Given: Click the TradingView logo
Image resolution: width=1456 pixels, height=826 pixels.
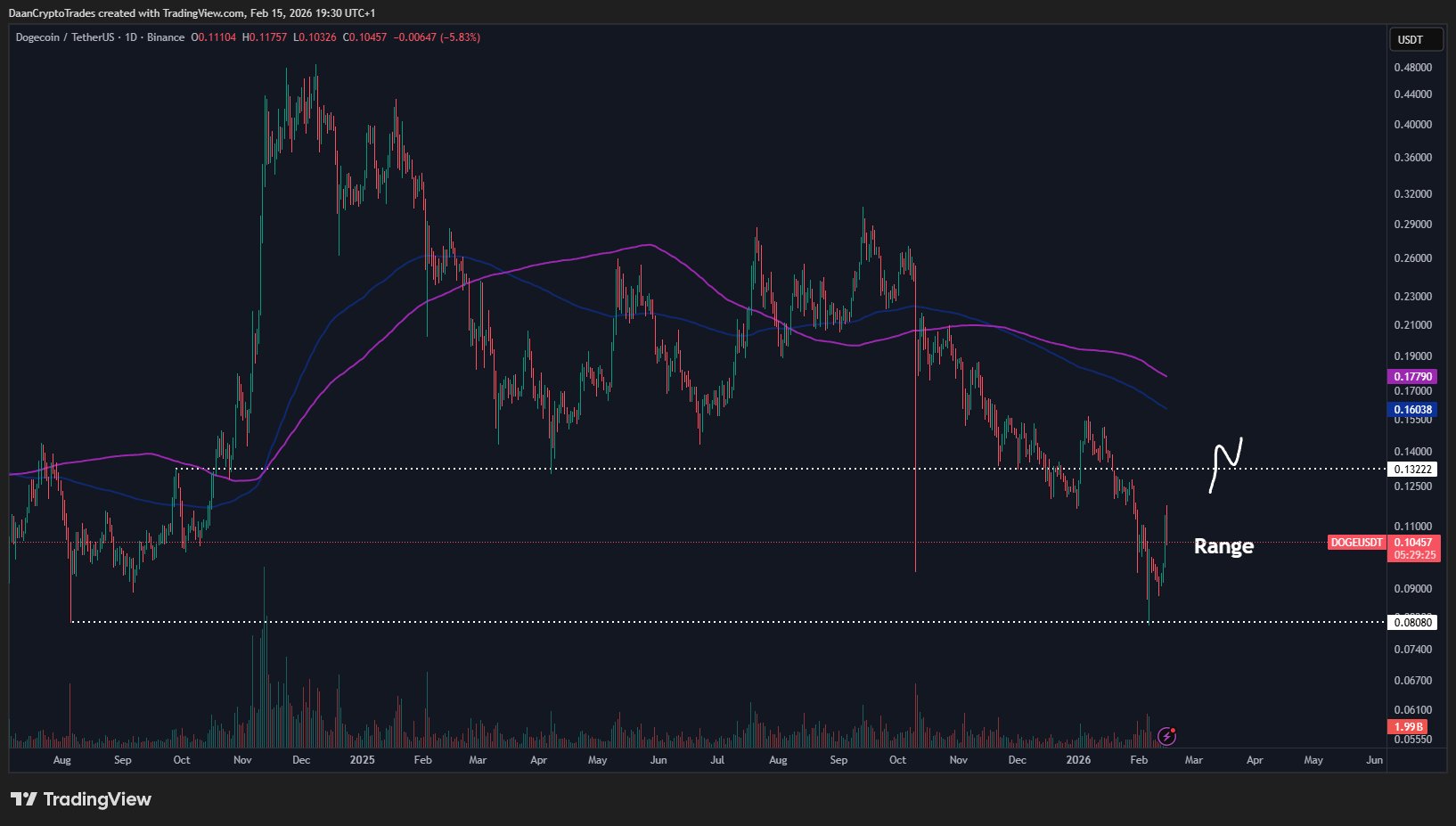Looking at the screenshot, I should pyautogui.click(x=78, y=799).
